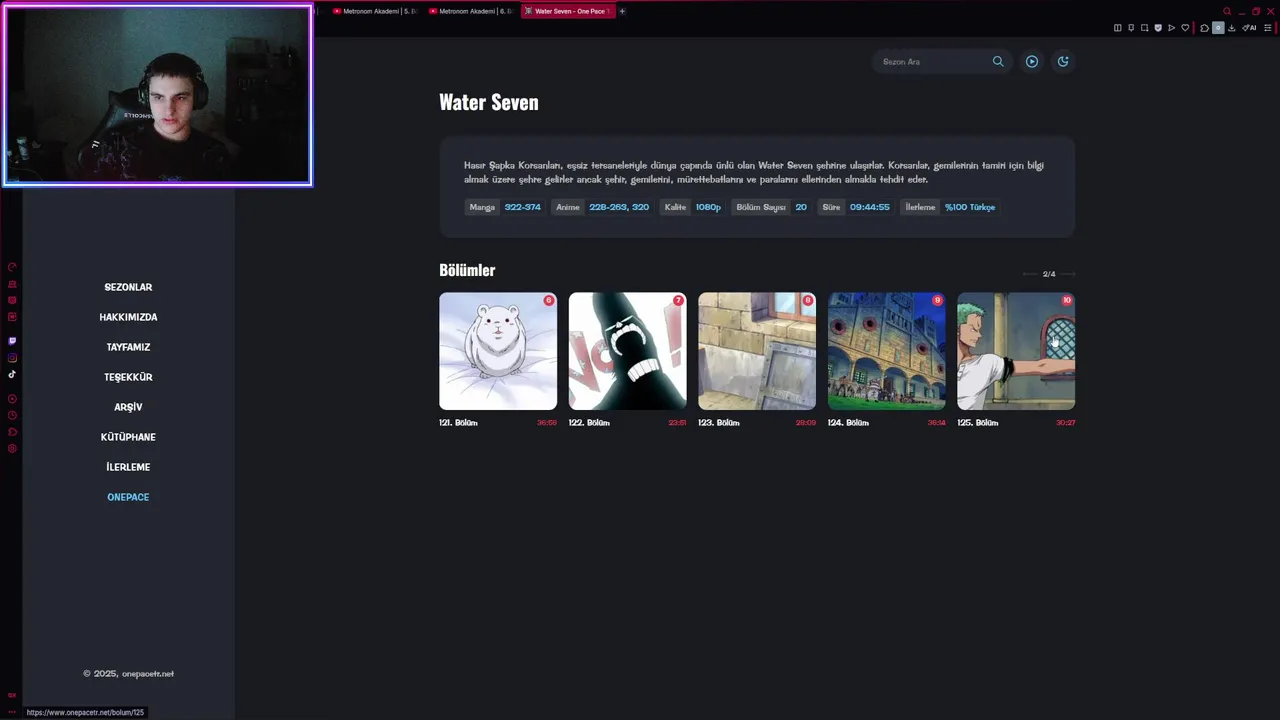1280x720 pixels.
Task: Open episode 122. Bölüm thumbnail
Action: (627, 351)
